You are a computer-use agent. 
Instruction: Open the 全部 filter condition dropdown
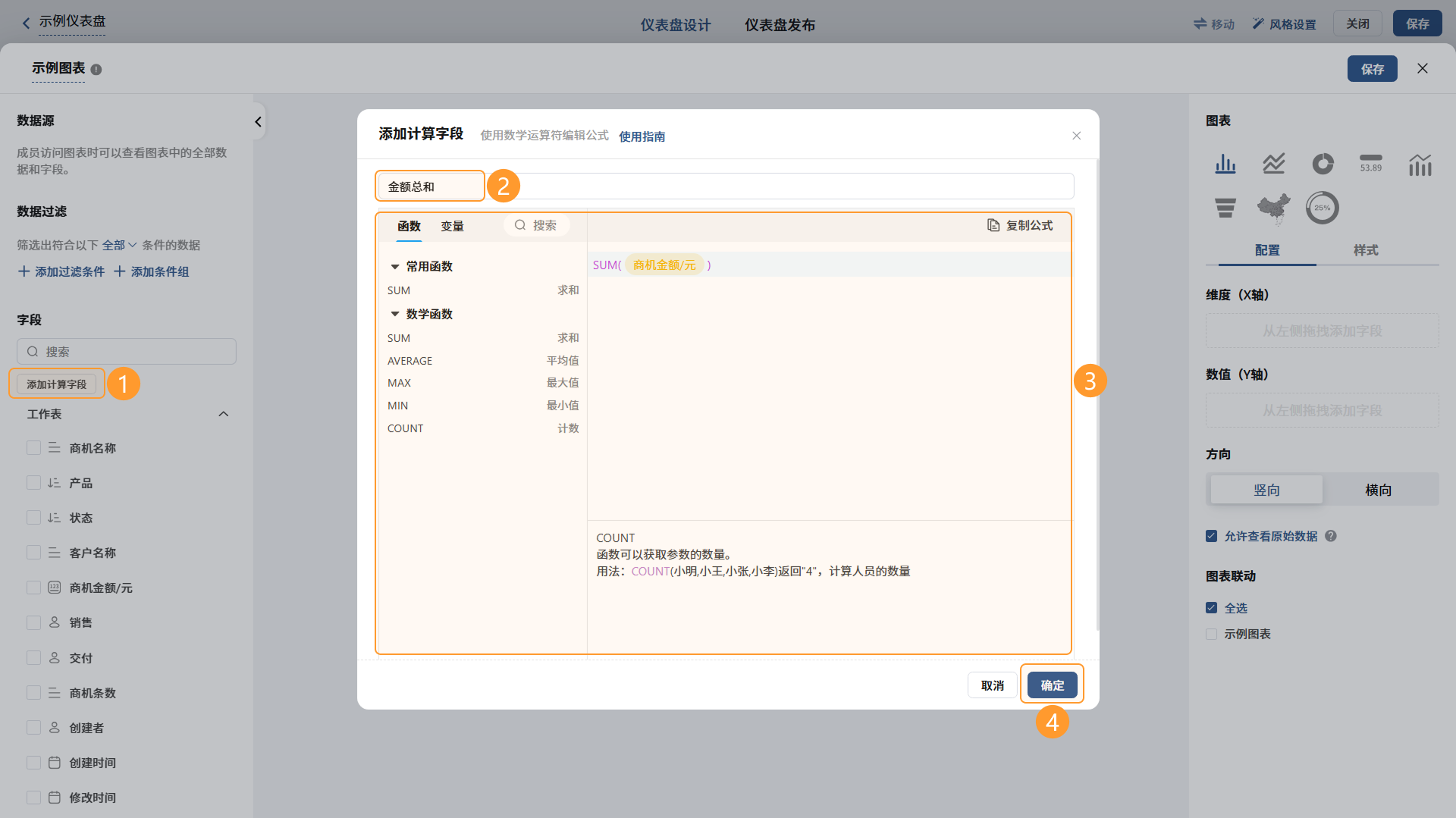[119, 245]
